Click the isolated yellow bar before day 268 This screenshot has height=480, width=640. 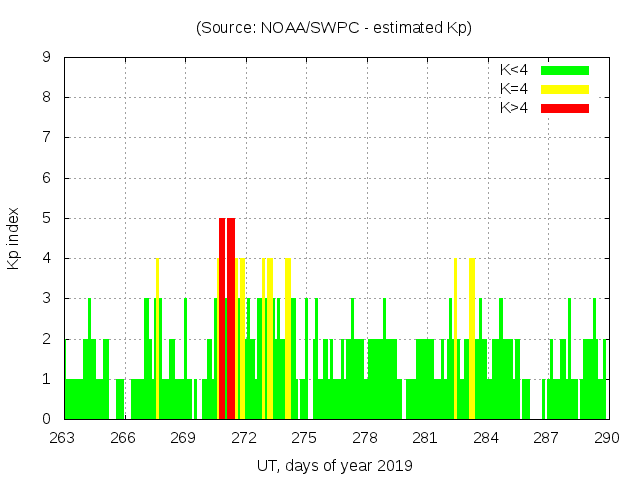[x=157, y=338]
